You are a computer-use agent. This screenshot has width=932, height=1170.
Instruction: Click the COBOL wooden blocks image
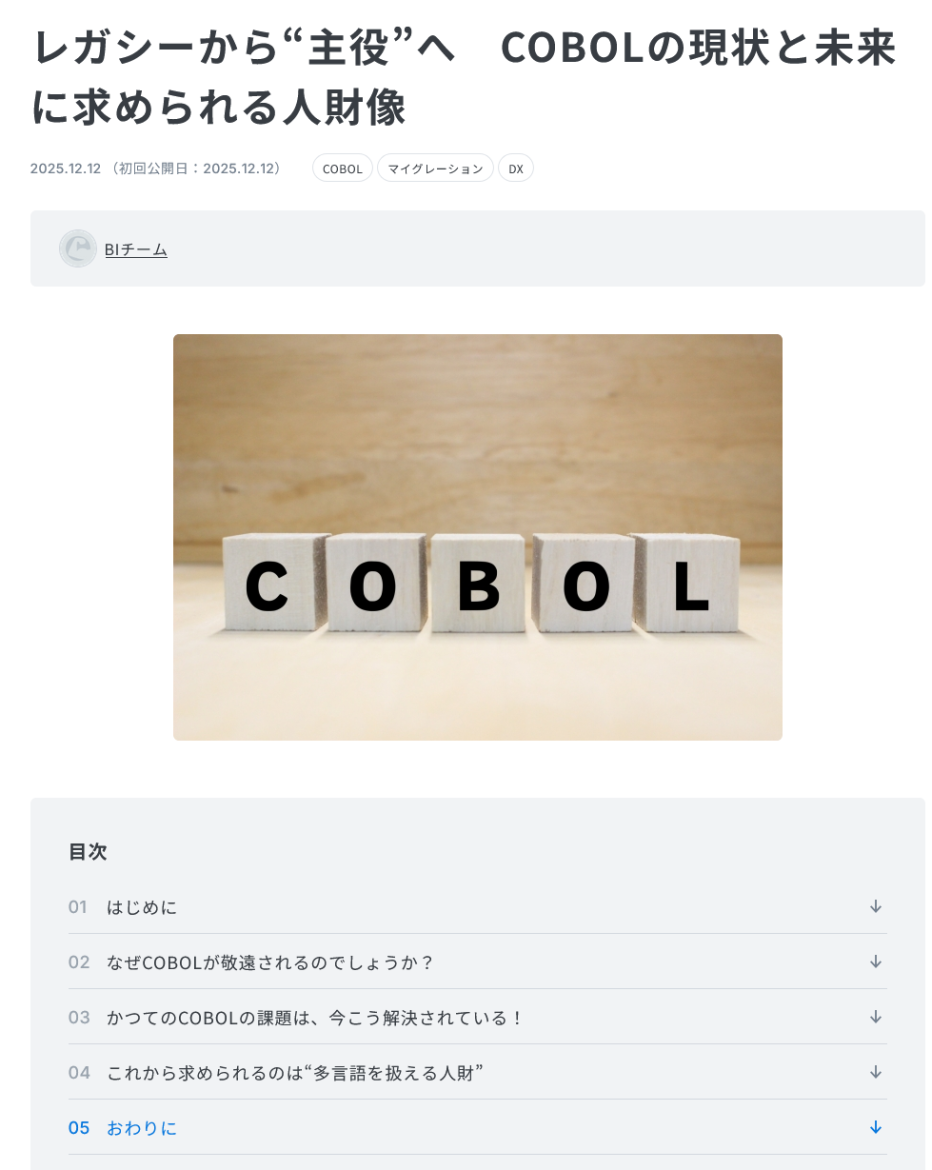click(477, 537)
